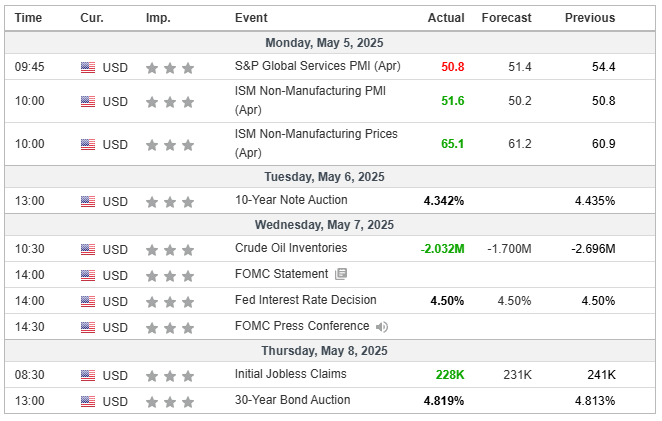Click the Actual column header
The height and width of the screenshot is (421, 662).
click(446, 18)
